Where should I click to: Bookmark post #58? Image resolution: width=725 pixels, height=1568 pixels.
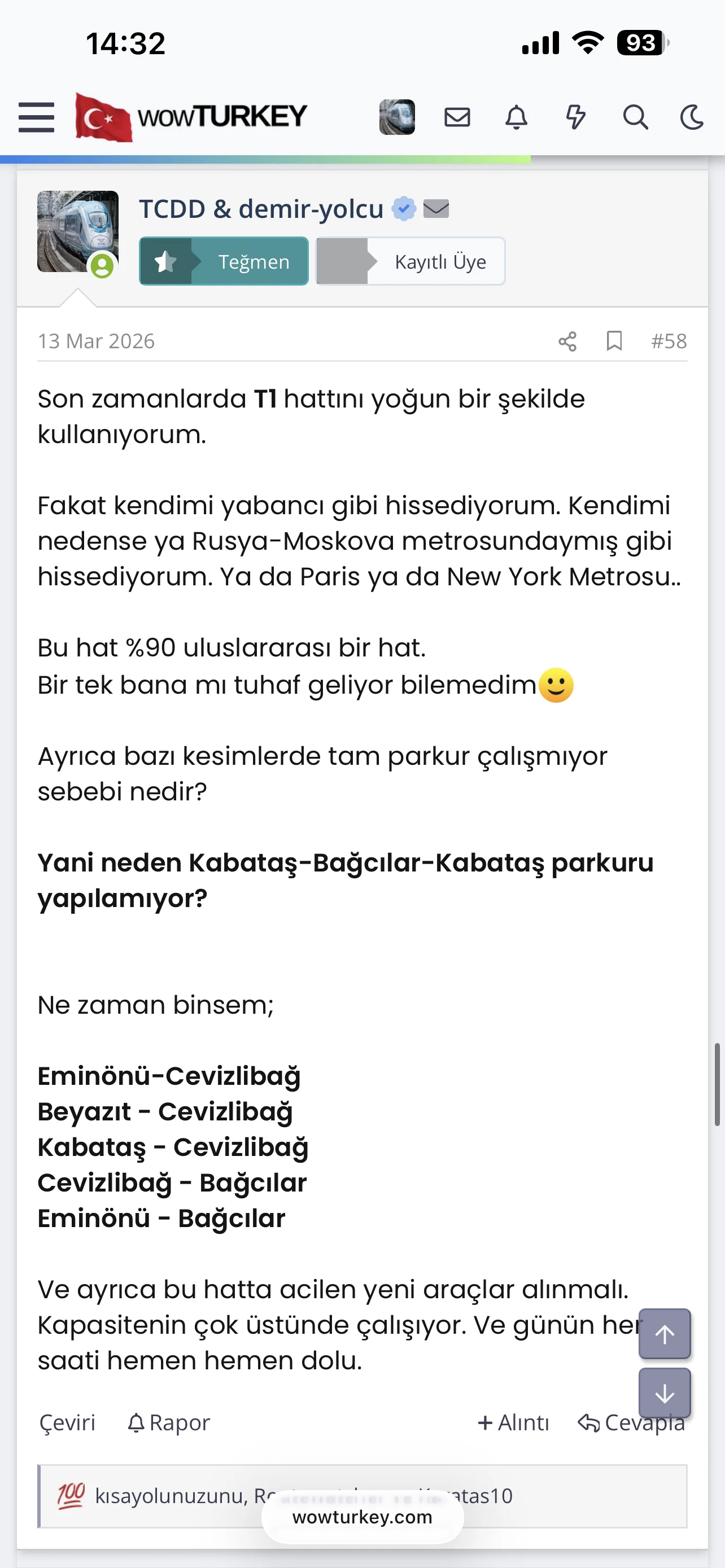point(614,341)
